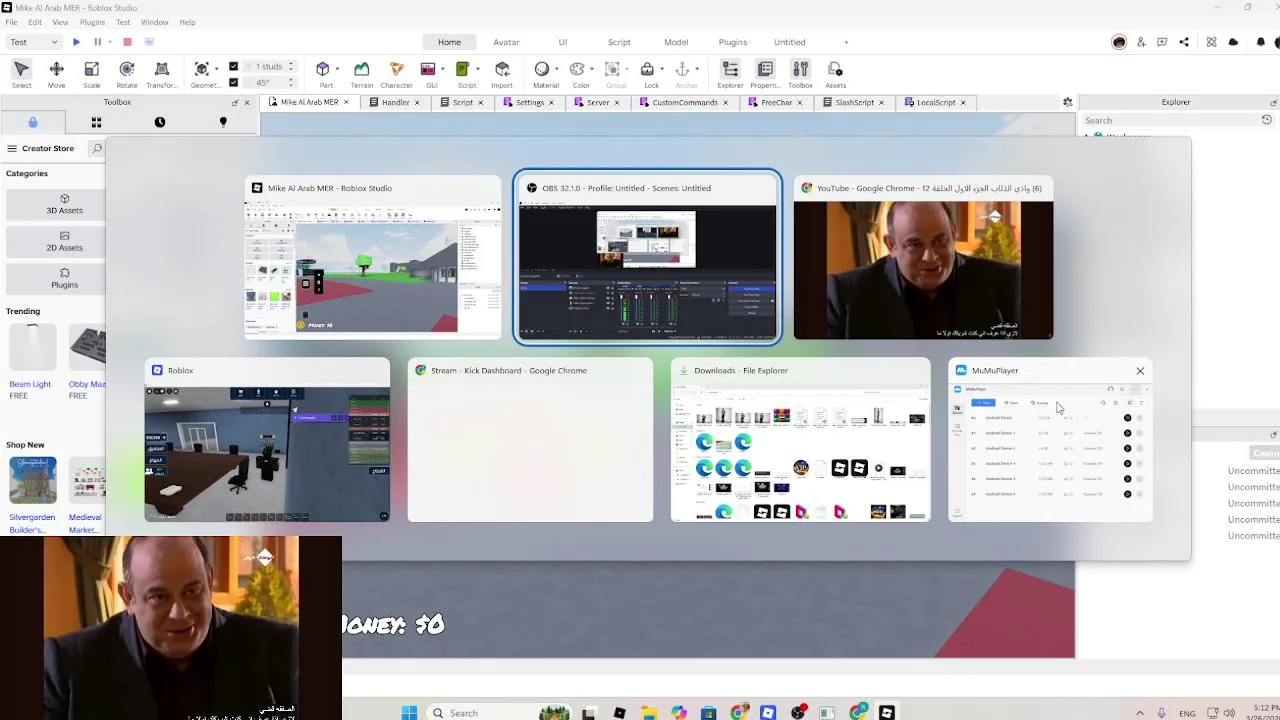Open the viewport settings gear icon
This screenshot has width=1280, height=720.
point(1067,102)
